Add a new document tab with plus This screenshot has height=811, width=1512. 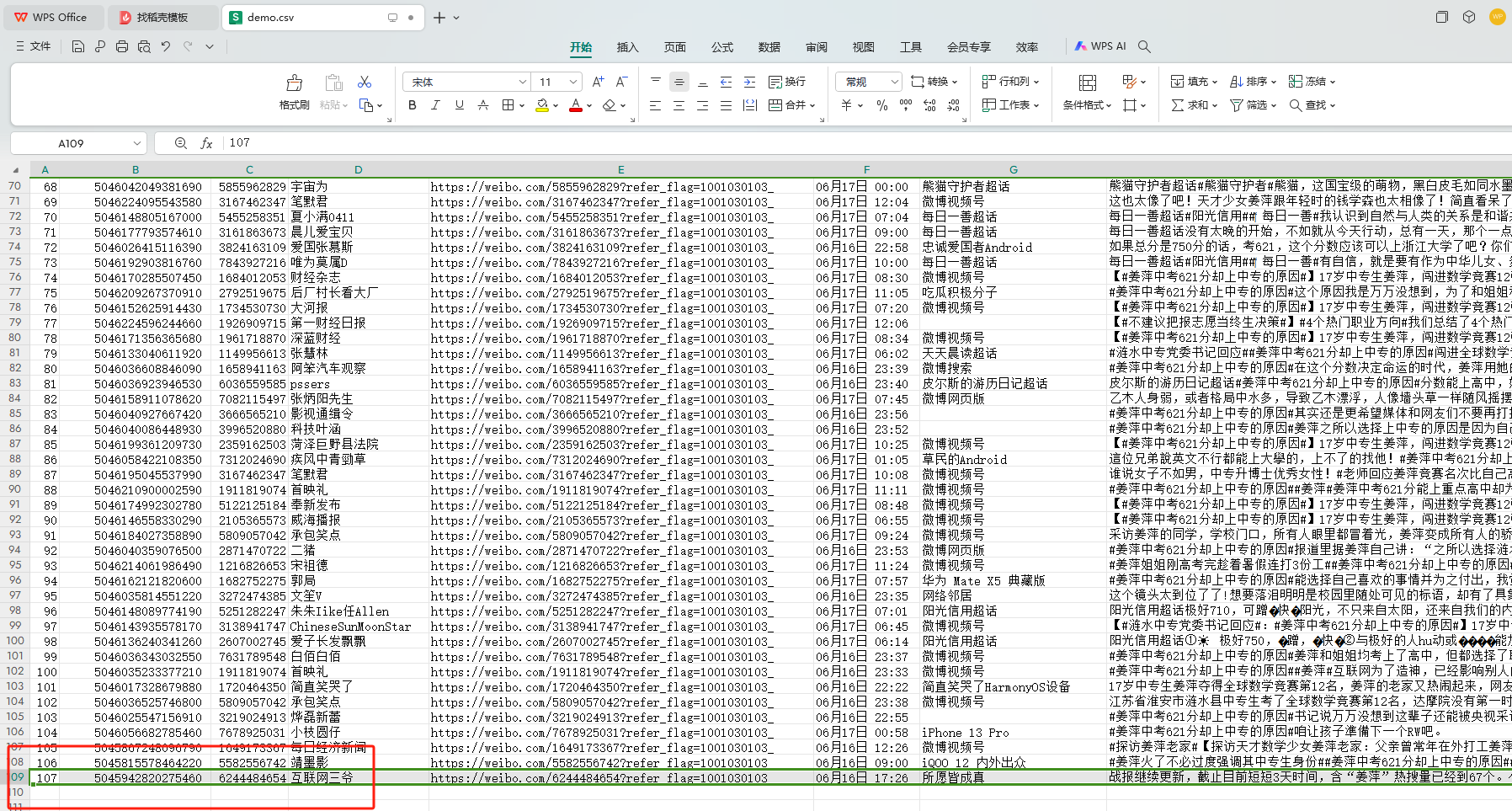[x=439, y=17]
